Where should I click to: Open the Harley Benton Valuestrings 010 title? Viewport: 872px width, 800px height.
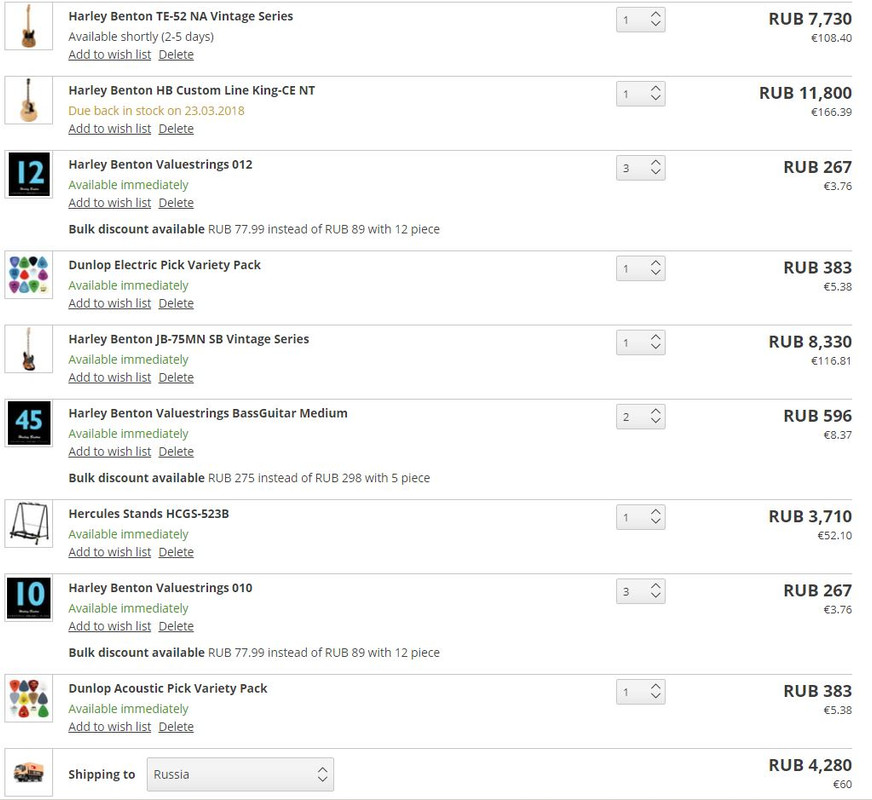pos(160,588)
